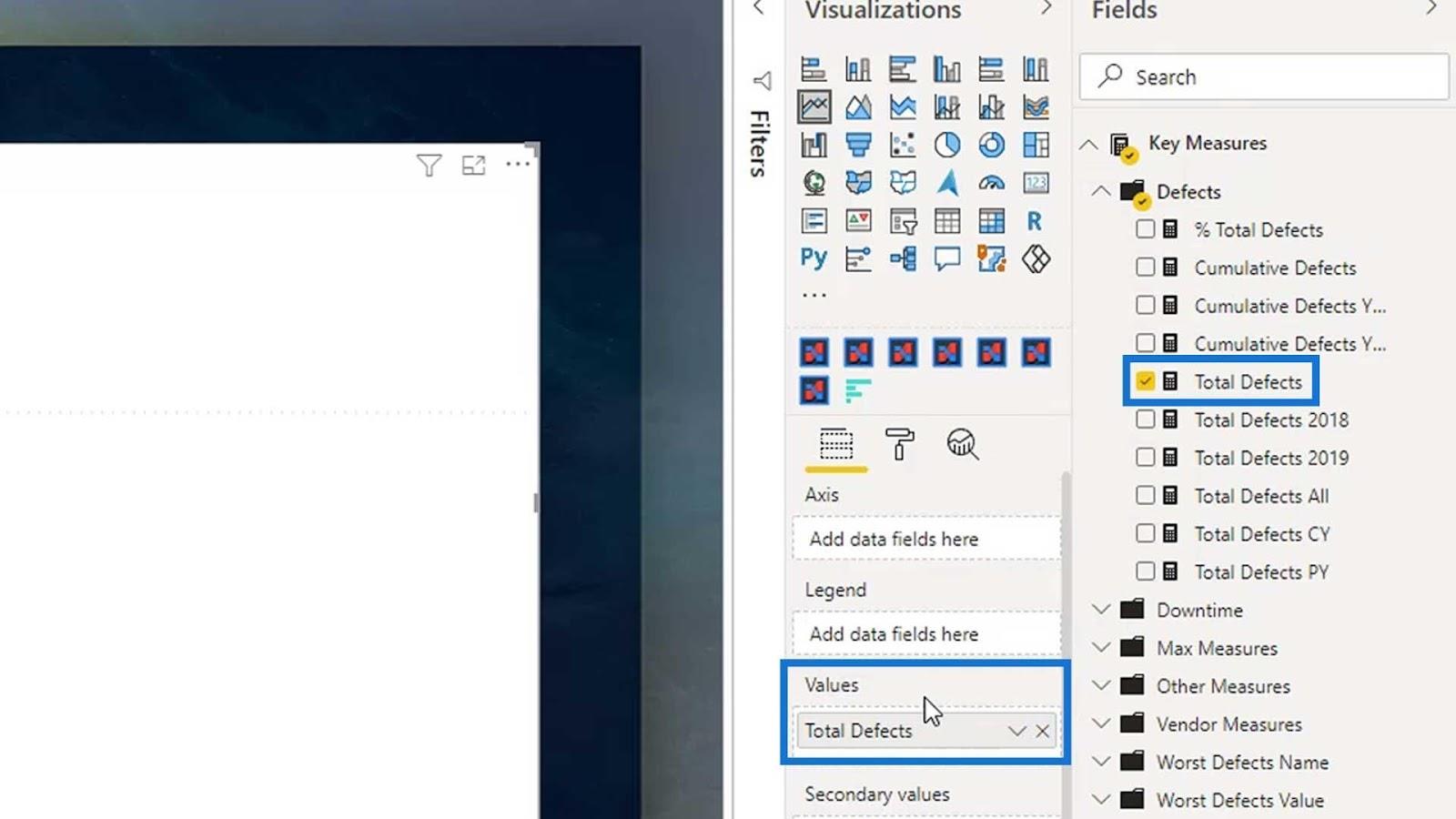
Task: Select the treemap visual
Action: 1036,145
